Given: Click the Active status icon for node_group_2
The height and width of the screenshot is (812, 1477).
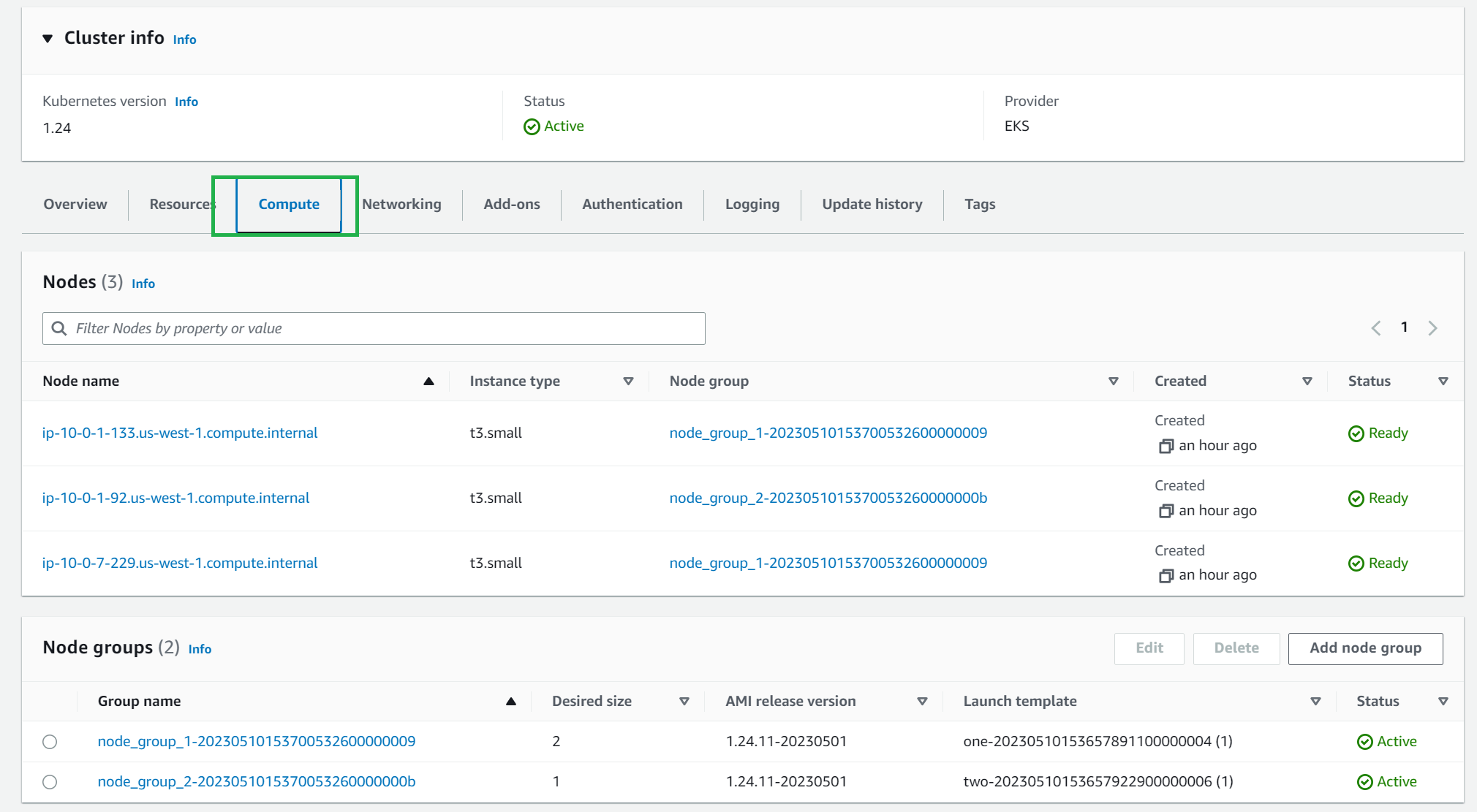Looking at the screenshot, I should [x=1366, y=781].
